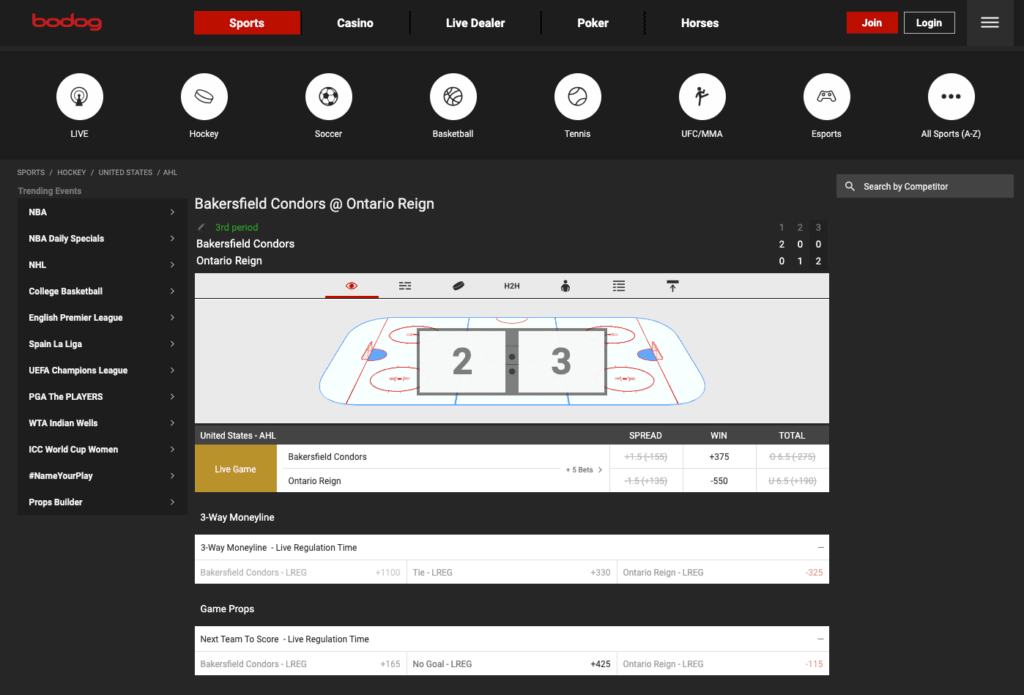Pick Ontario Reign LREG -325
Screen dimensions: 1024x695
click(723, 572)
